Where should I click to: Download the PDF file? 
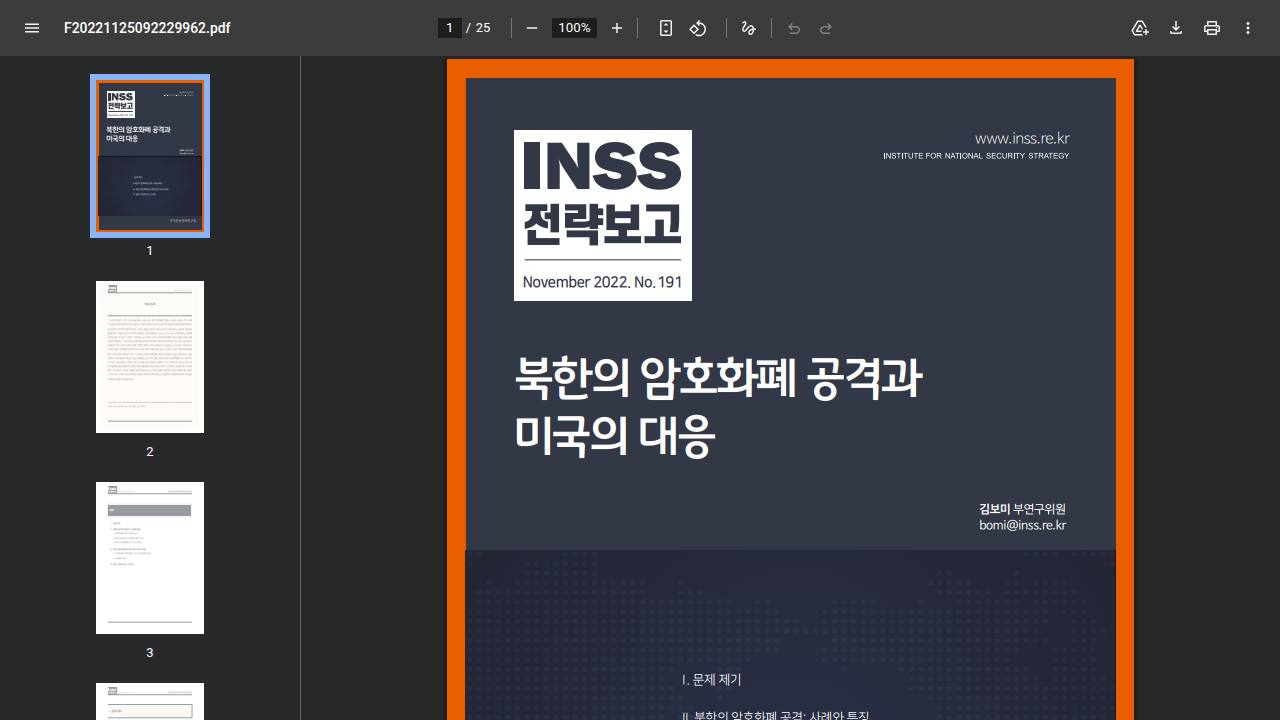tap(1176, 28)
